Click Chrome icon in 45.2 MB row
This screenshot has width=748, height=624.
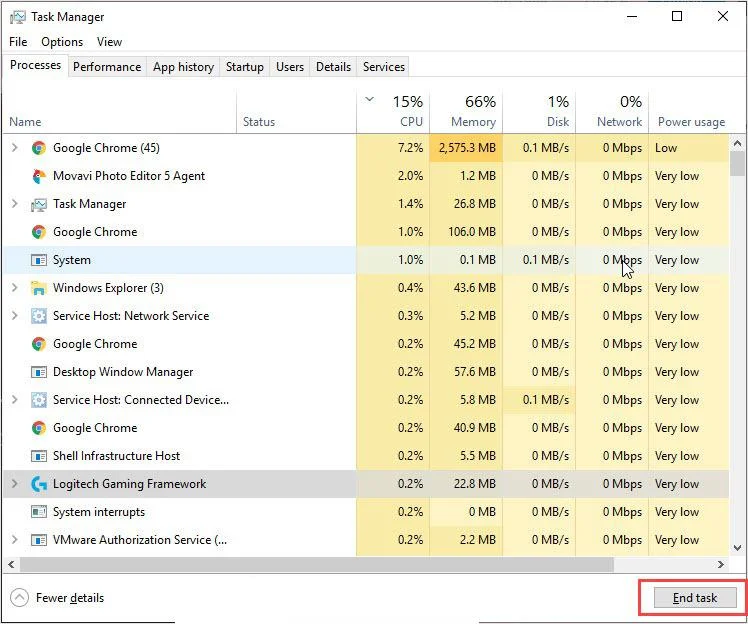(x=39, y=344)
